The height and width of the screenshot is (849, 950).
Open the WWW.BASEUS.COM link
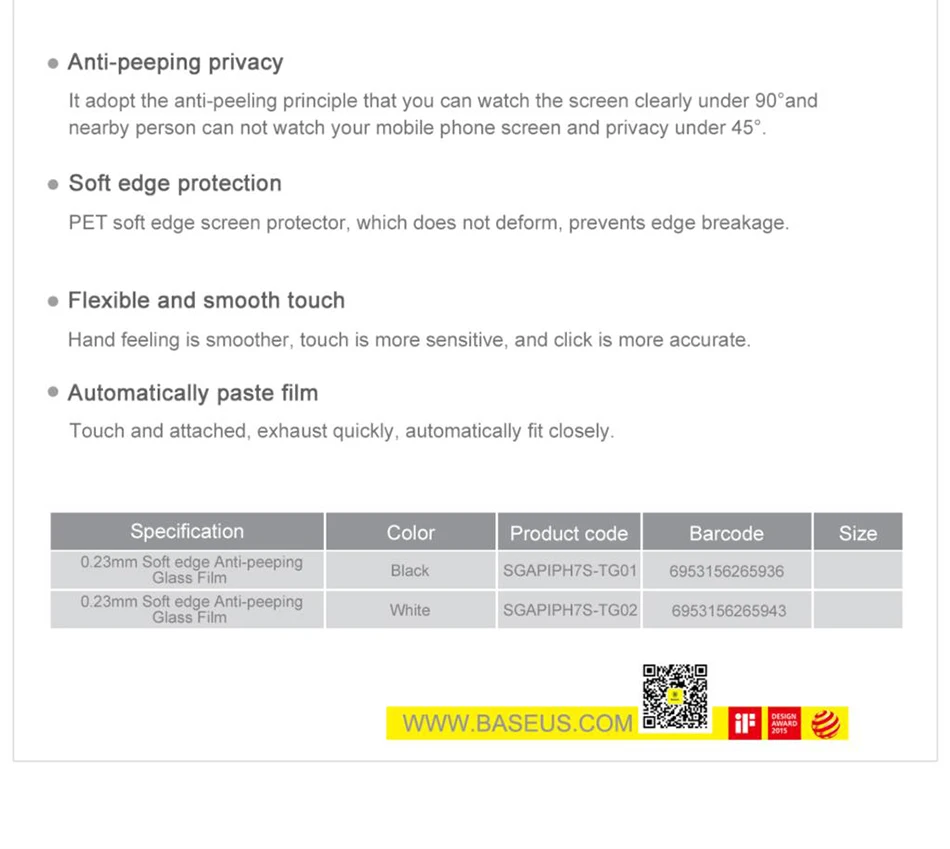pos(517,723)
